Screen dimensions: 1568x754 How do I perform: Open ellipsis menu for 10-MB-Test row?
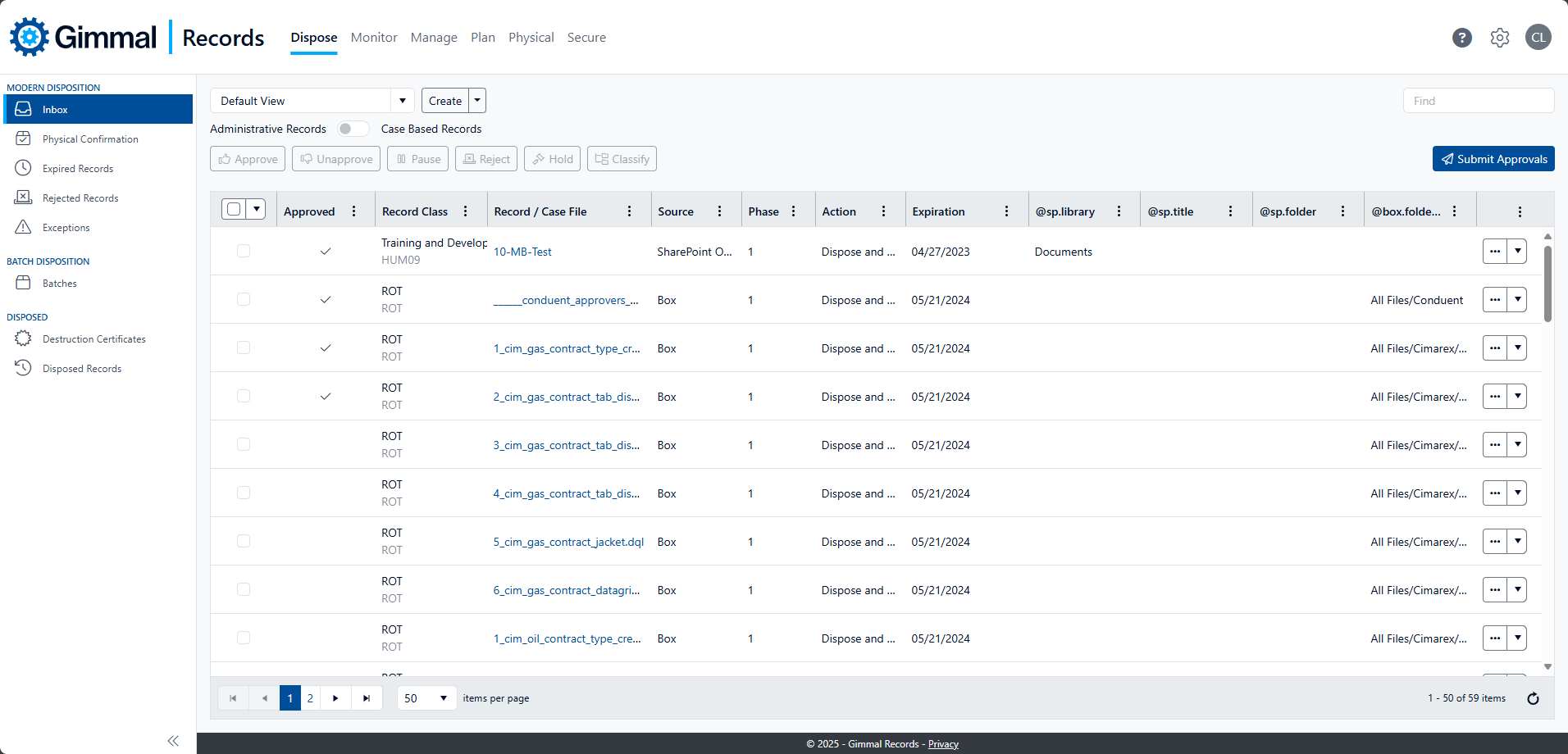1494,252
